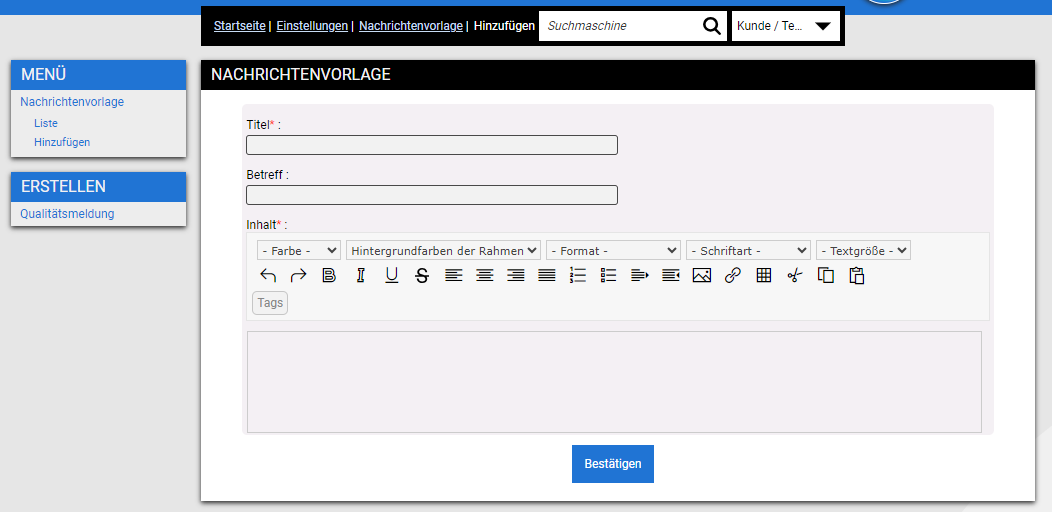Image resolution: width=1052 pixels, height=512 pixels.
Task: Insert an image into content
Action: point(701,276)
